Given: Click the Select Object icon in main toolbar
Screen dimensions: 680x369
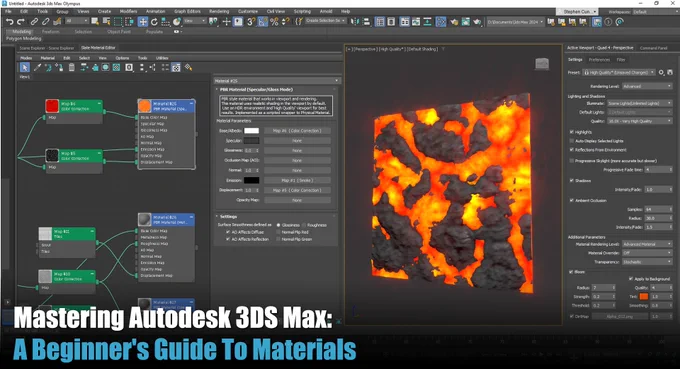Looking at the screenshot, I should click(95, 21).
